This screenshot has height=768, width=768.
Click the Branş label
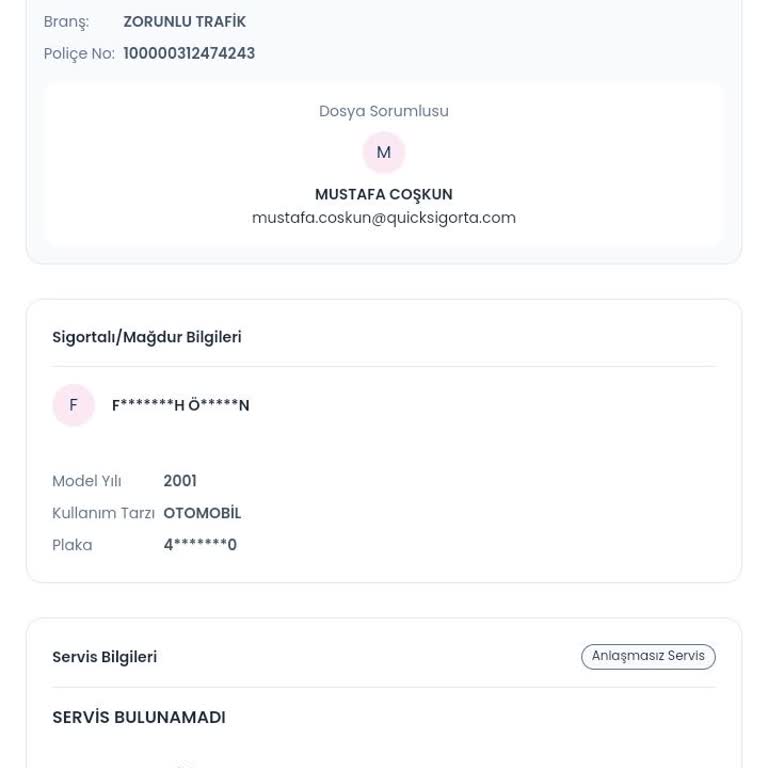pos(66,22)
